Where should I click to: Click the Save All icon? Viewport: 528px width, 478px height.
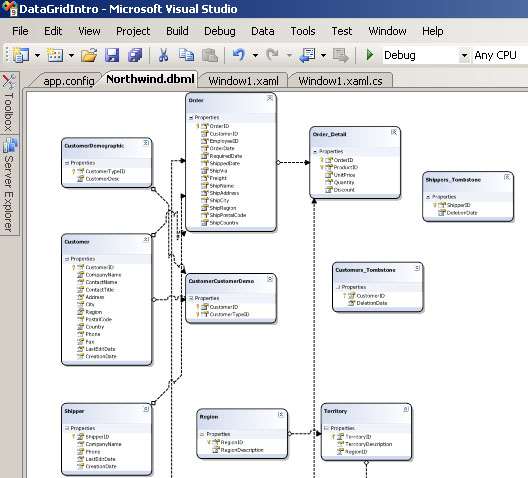135,55
